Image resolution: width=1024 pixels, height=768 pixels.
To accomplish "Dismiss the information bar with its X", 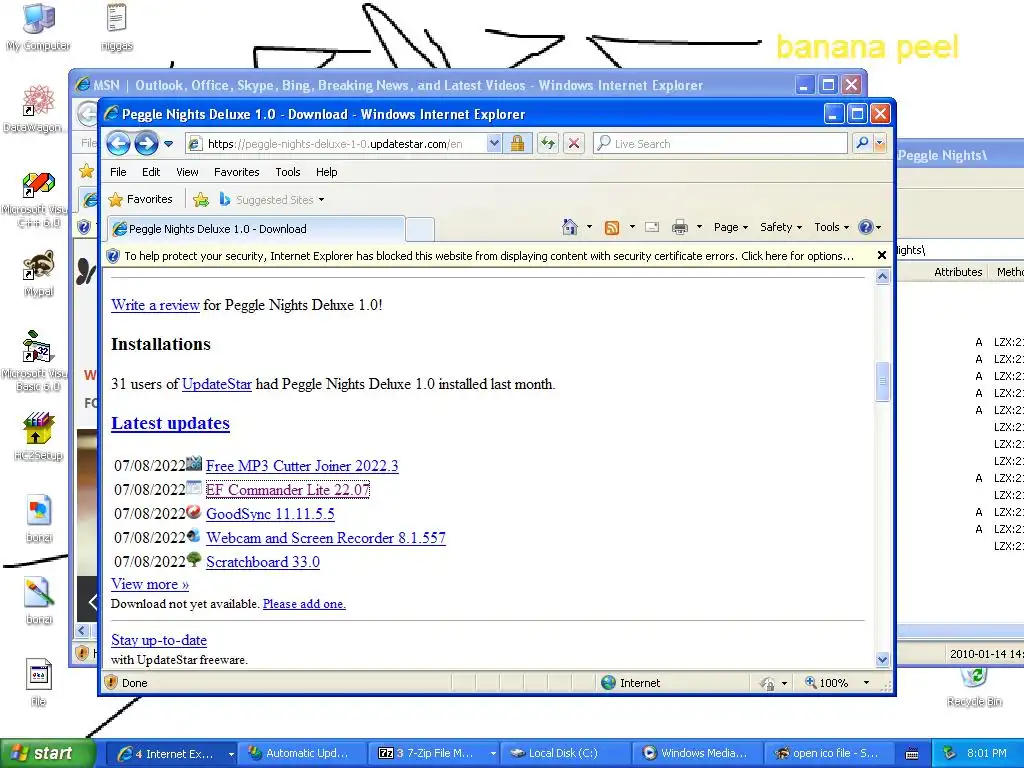I will click(x=882, y=255).
